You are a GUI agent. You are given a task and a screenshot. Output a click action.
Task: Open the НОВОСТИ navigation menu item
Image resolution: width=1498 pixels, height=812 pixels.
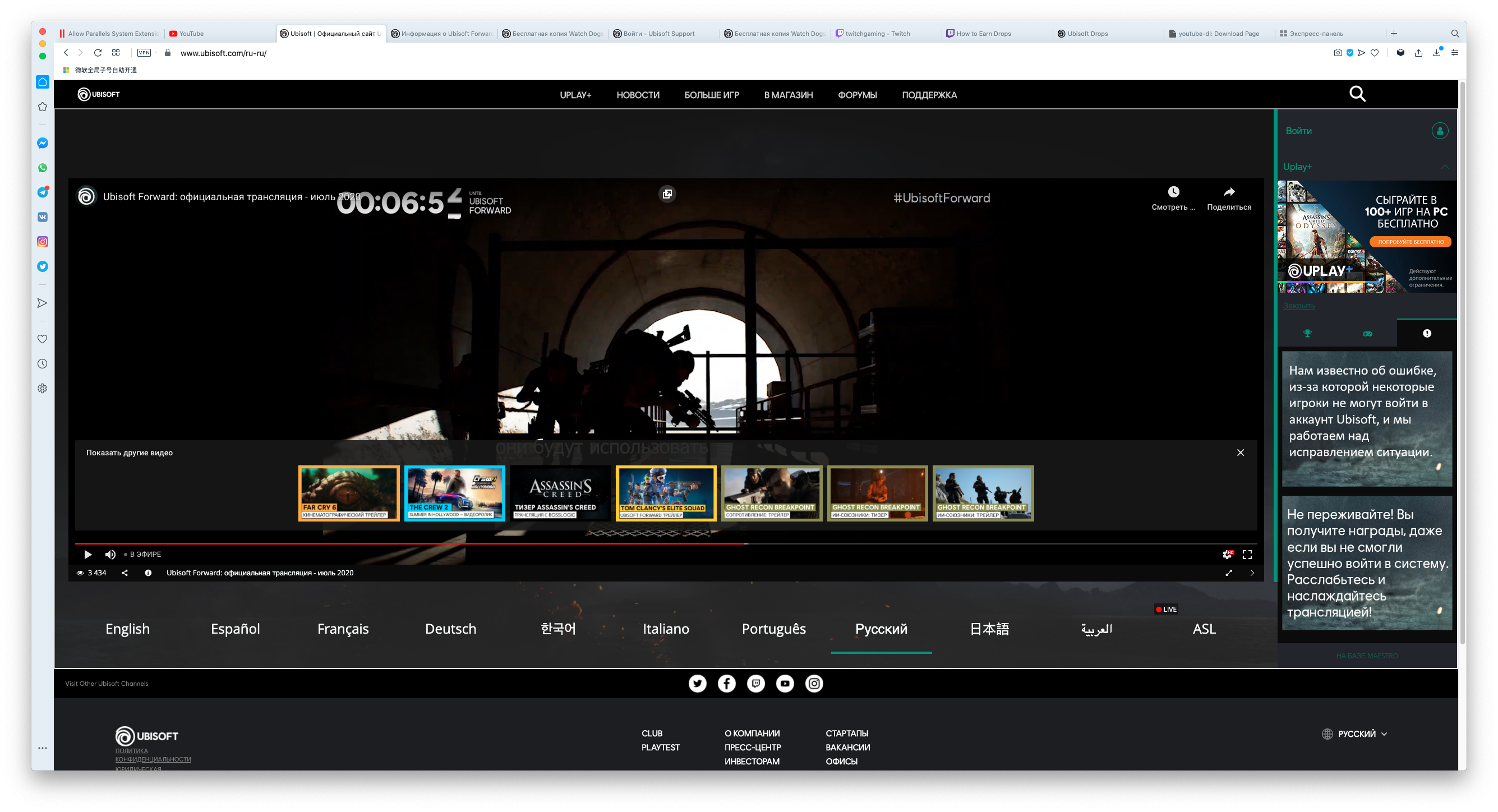coord(637,95)
